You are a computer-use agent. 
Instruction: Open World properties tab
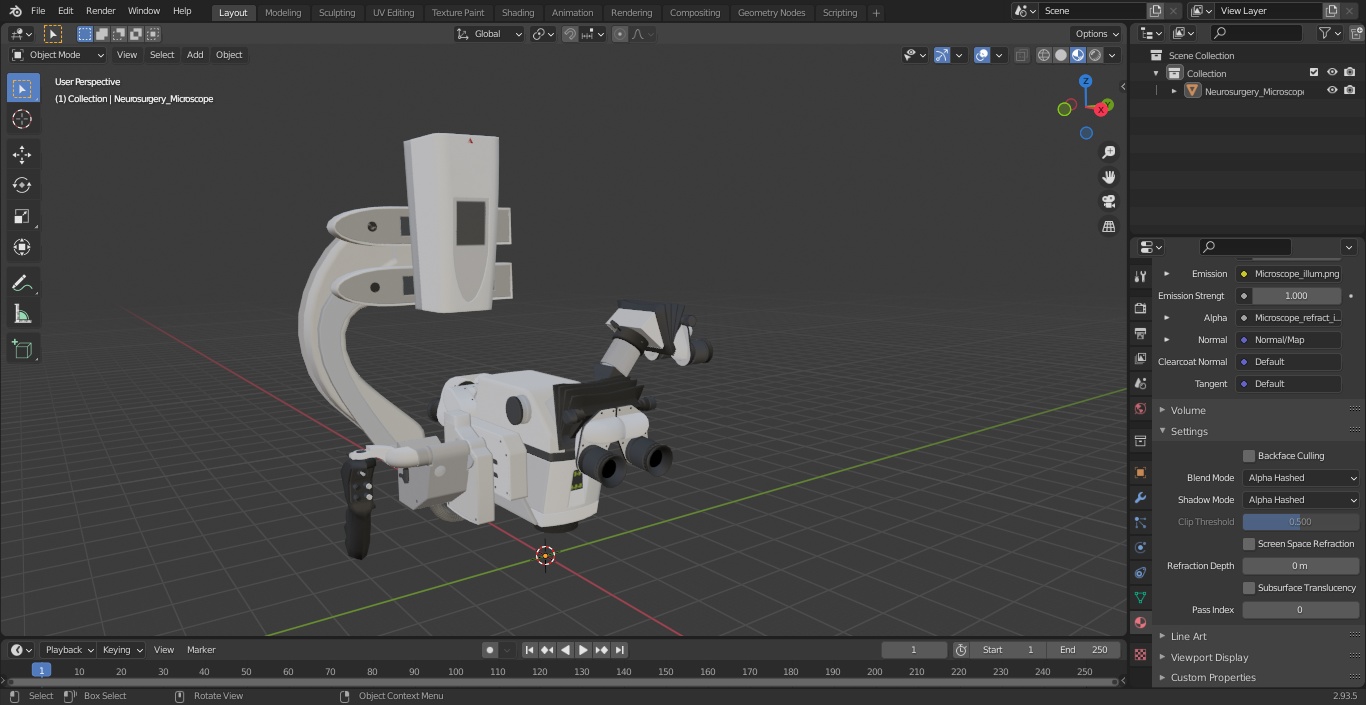tap(1140, 408)
